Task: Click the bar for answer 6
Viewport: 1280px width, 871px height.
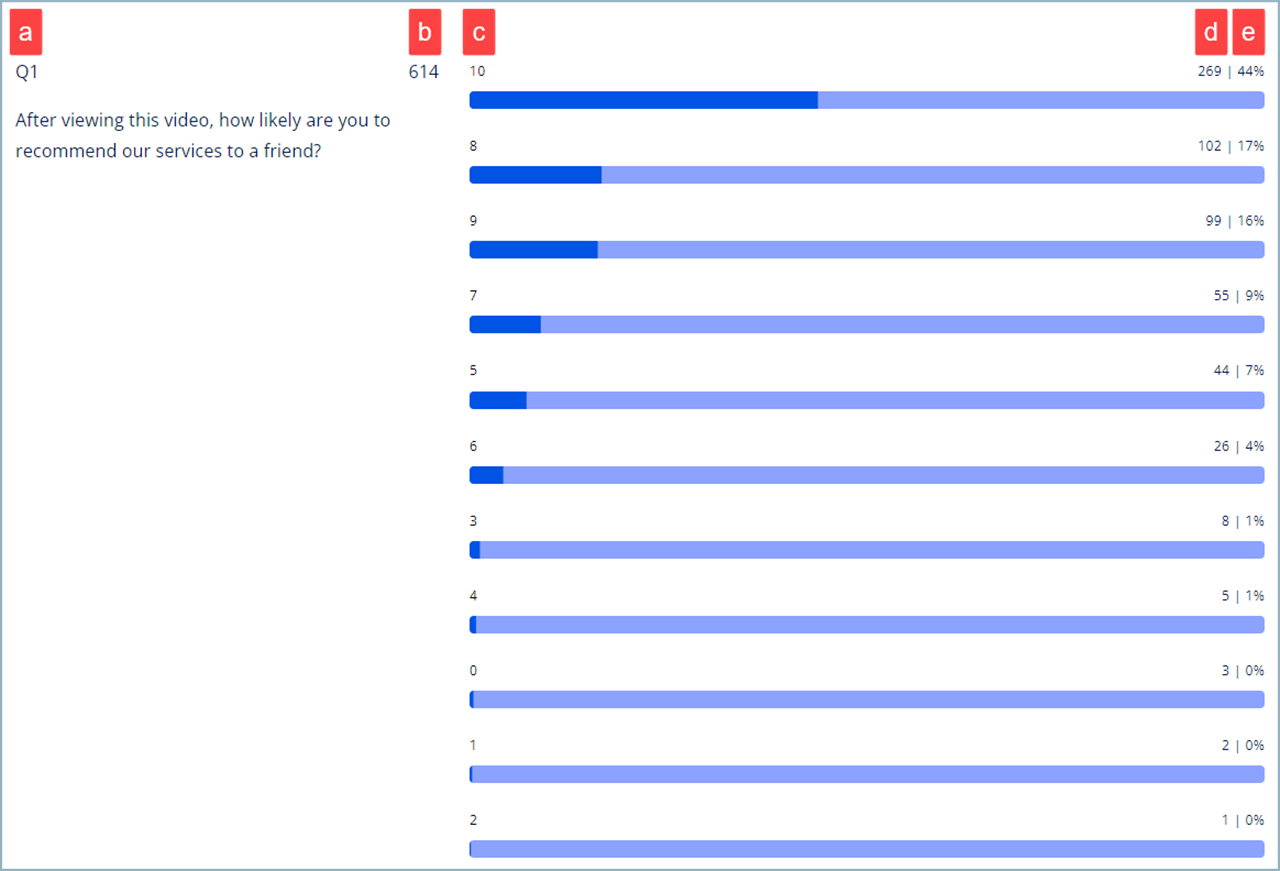Action: [x=867, y=475]
